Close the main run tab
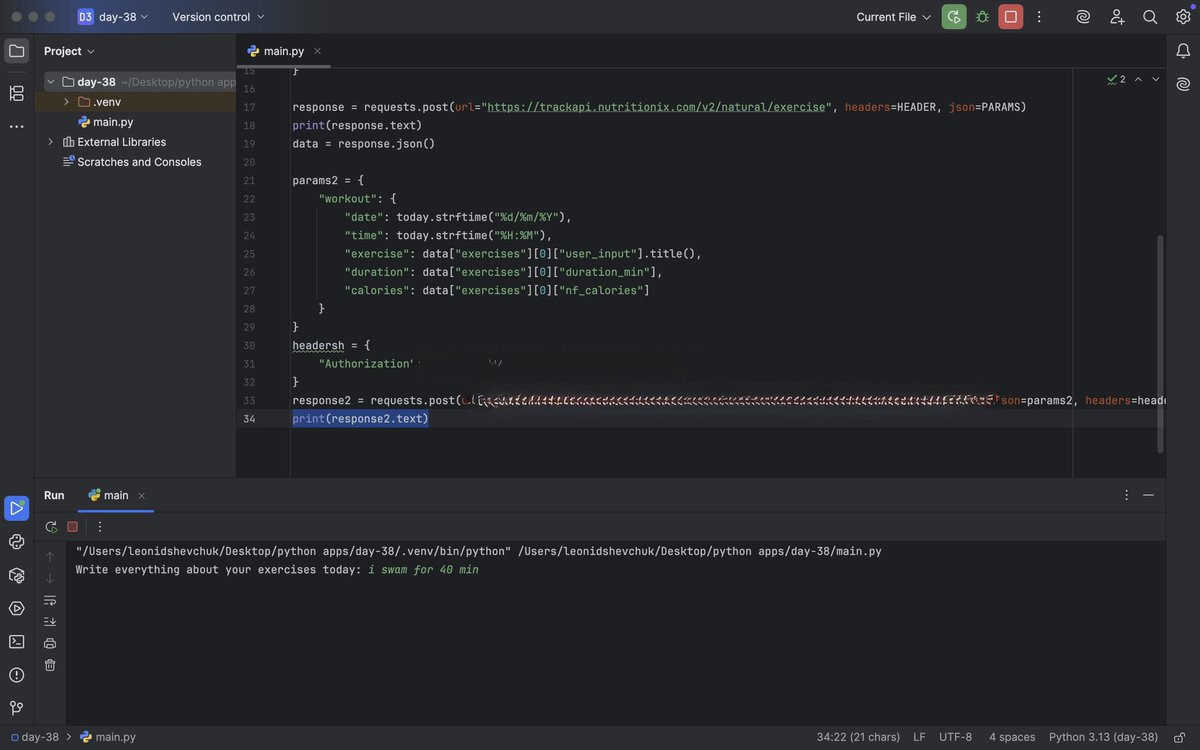 click(x=141, y=495)
